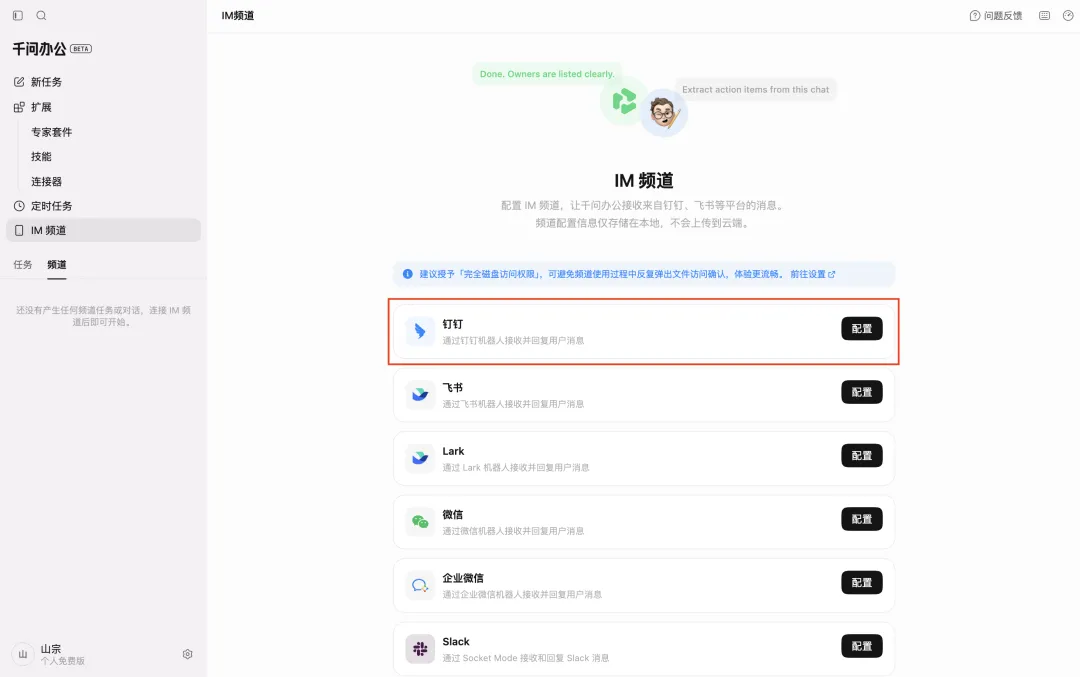
Task: Click 通过飞书机器人接收并回复用户消息 description
Action: click(x=513, y=404)
